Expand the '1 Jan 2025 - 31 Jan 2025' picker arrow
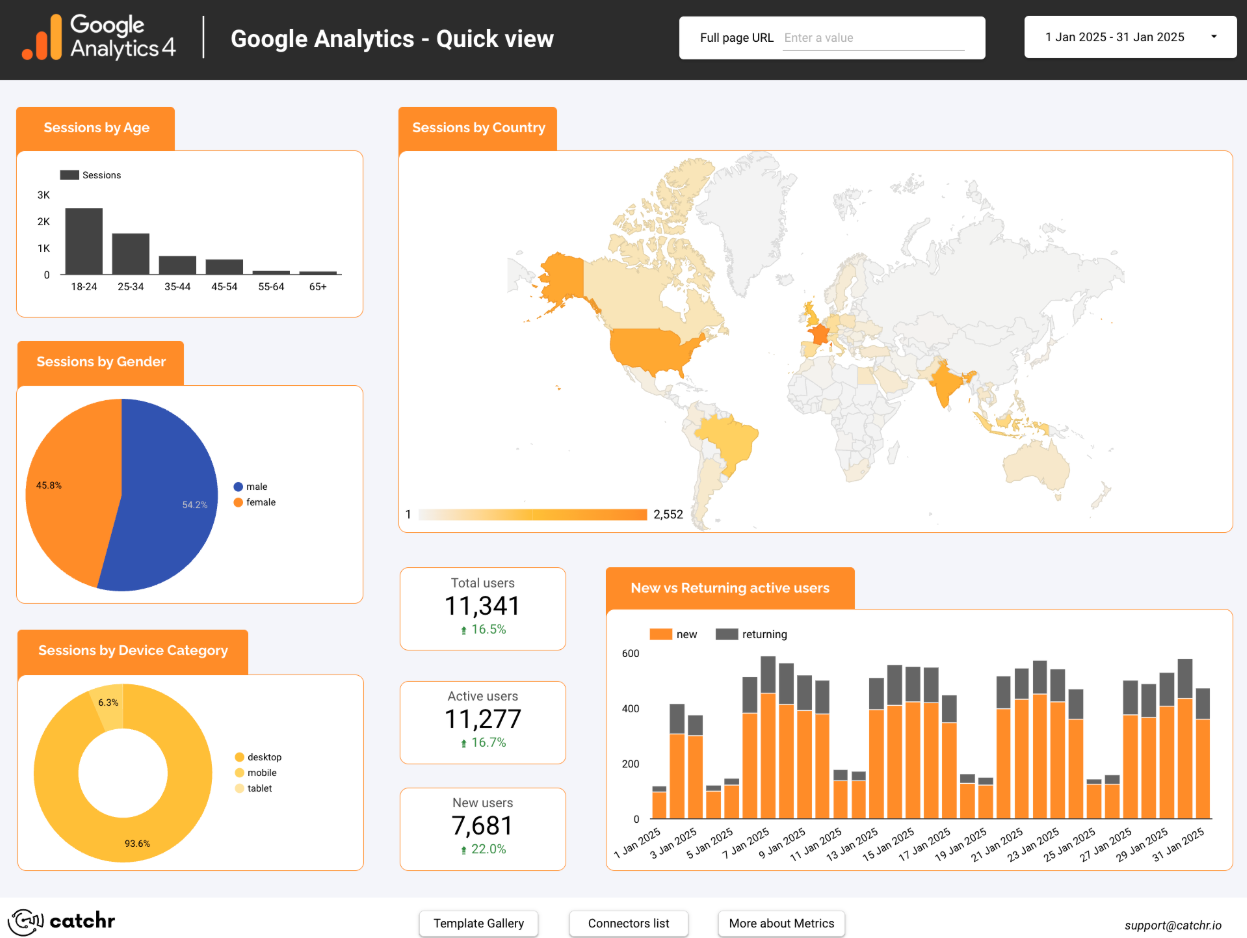 [x=1216, y=36]
